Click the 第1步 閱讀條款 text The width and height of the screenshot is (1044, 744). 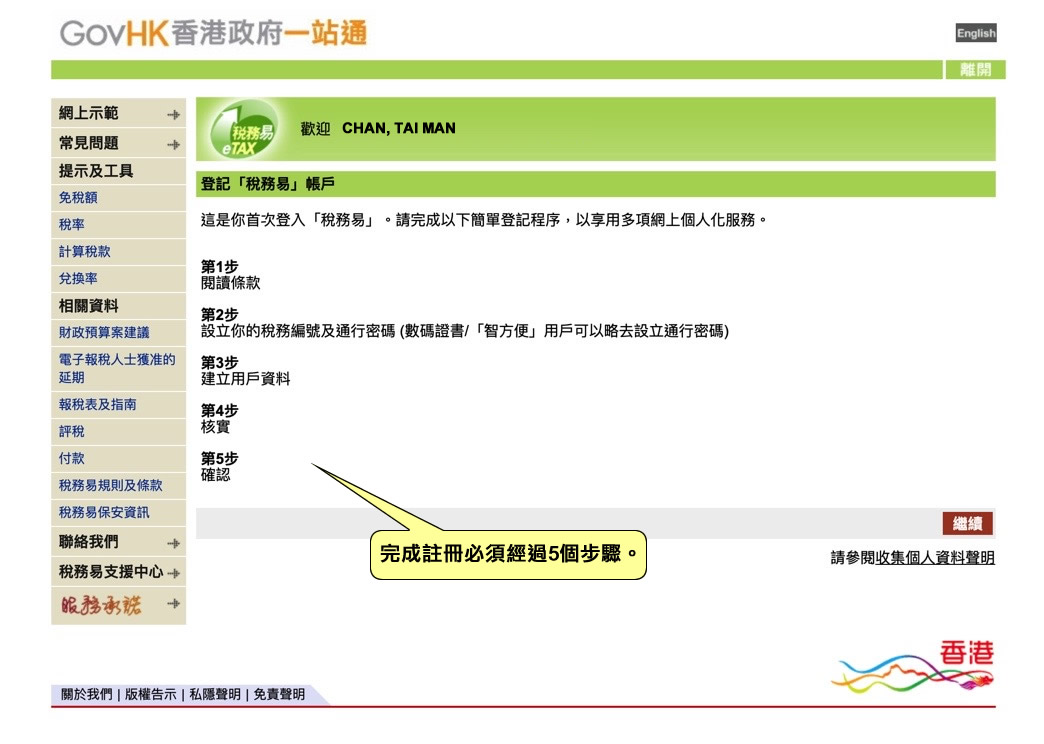coord(230,275)
